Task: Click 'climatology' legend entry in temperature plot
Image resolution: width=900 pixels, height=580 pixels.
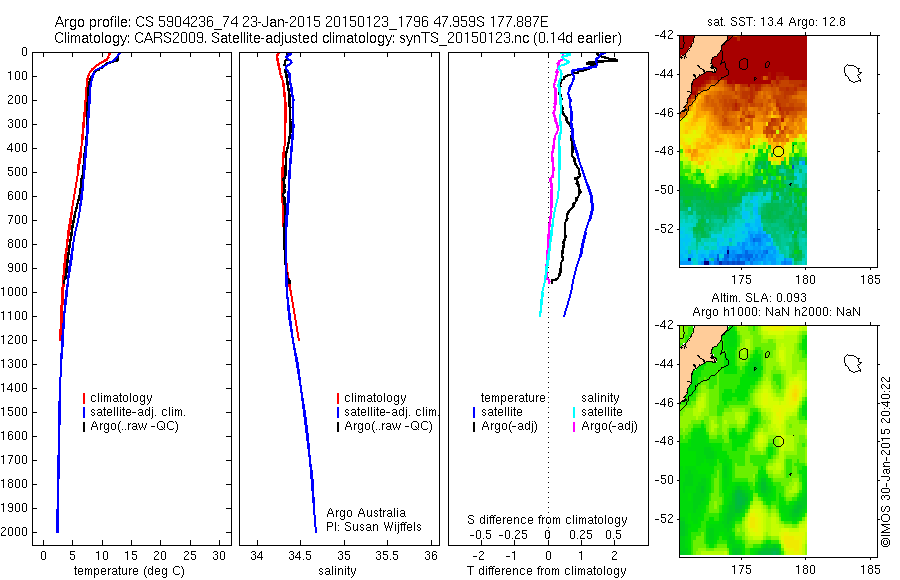Action: click(121, 398)
